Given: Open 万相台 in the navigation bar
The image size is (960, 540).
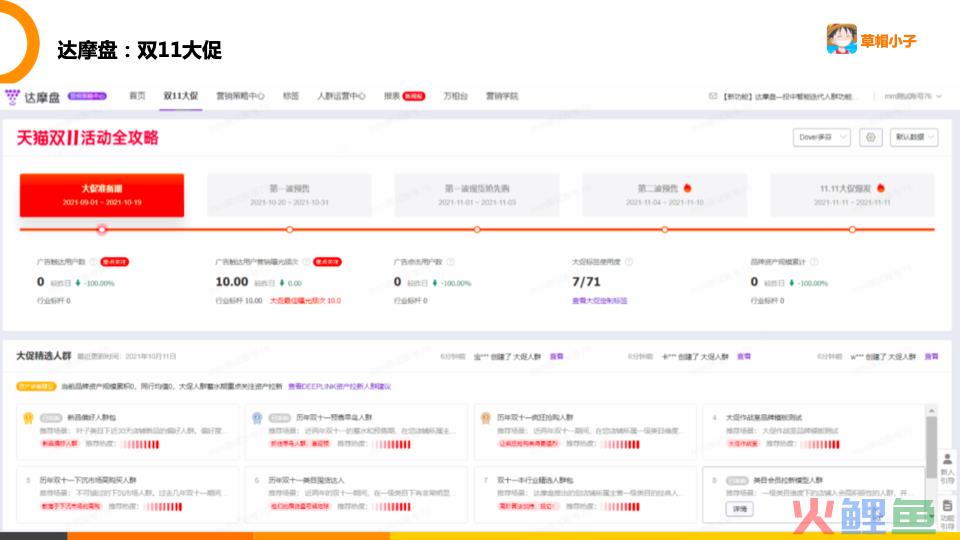Looking at the screenshot, I should pos(455,96).
